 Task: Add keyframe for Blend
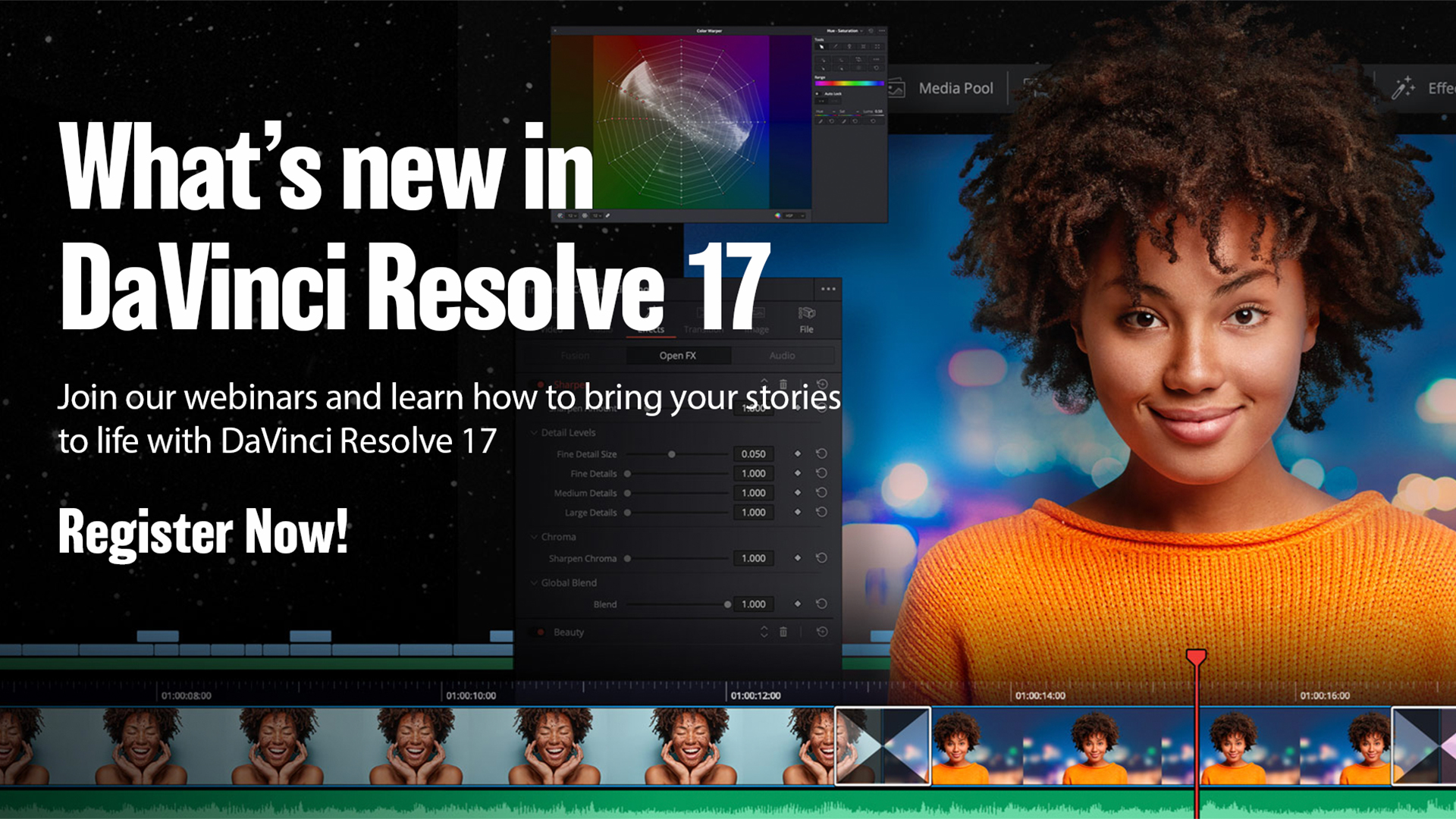tap(797, 604)
